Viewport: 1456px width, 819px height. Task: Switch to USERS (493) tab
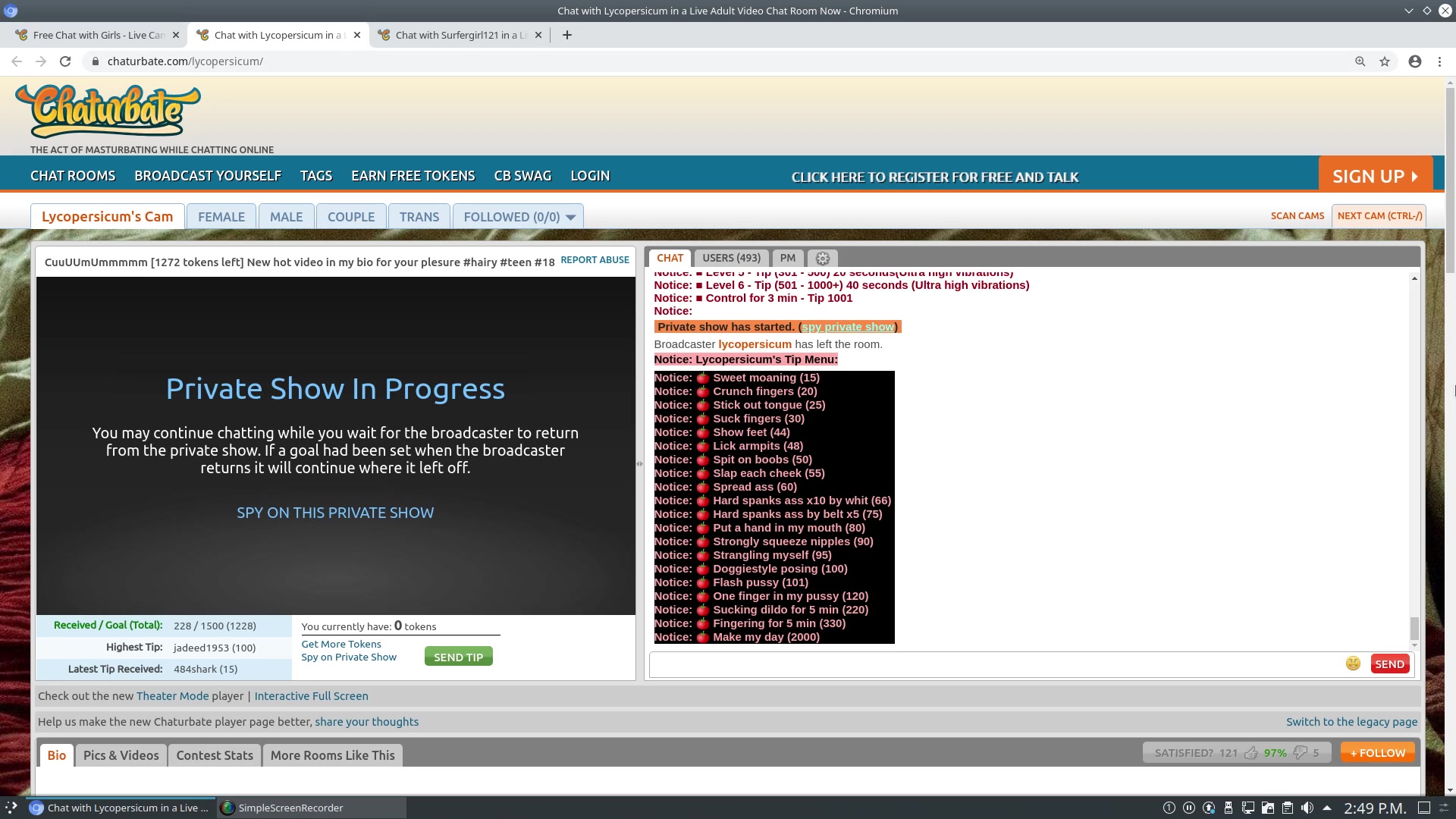[x=731, y=258]
